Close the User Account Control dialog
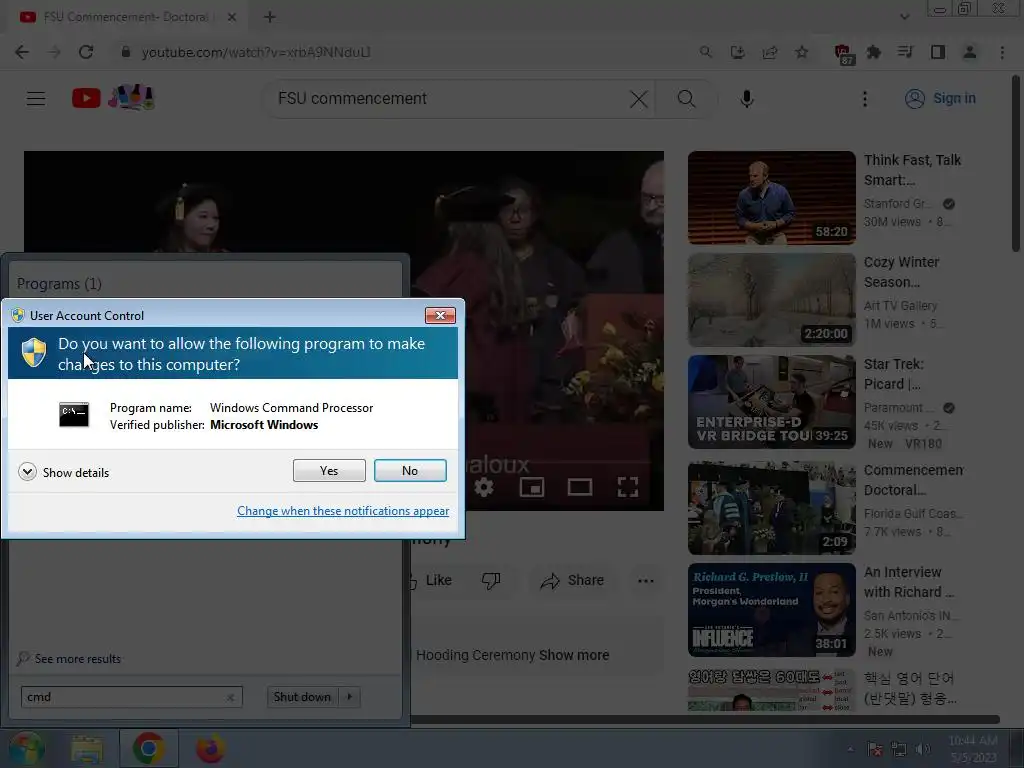This screenshot has width=1024, height=768. (x=440, y=315)
